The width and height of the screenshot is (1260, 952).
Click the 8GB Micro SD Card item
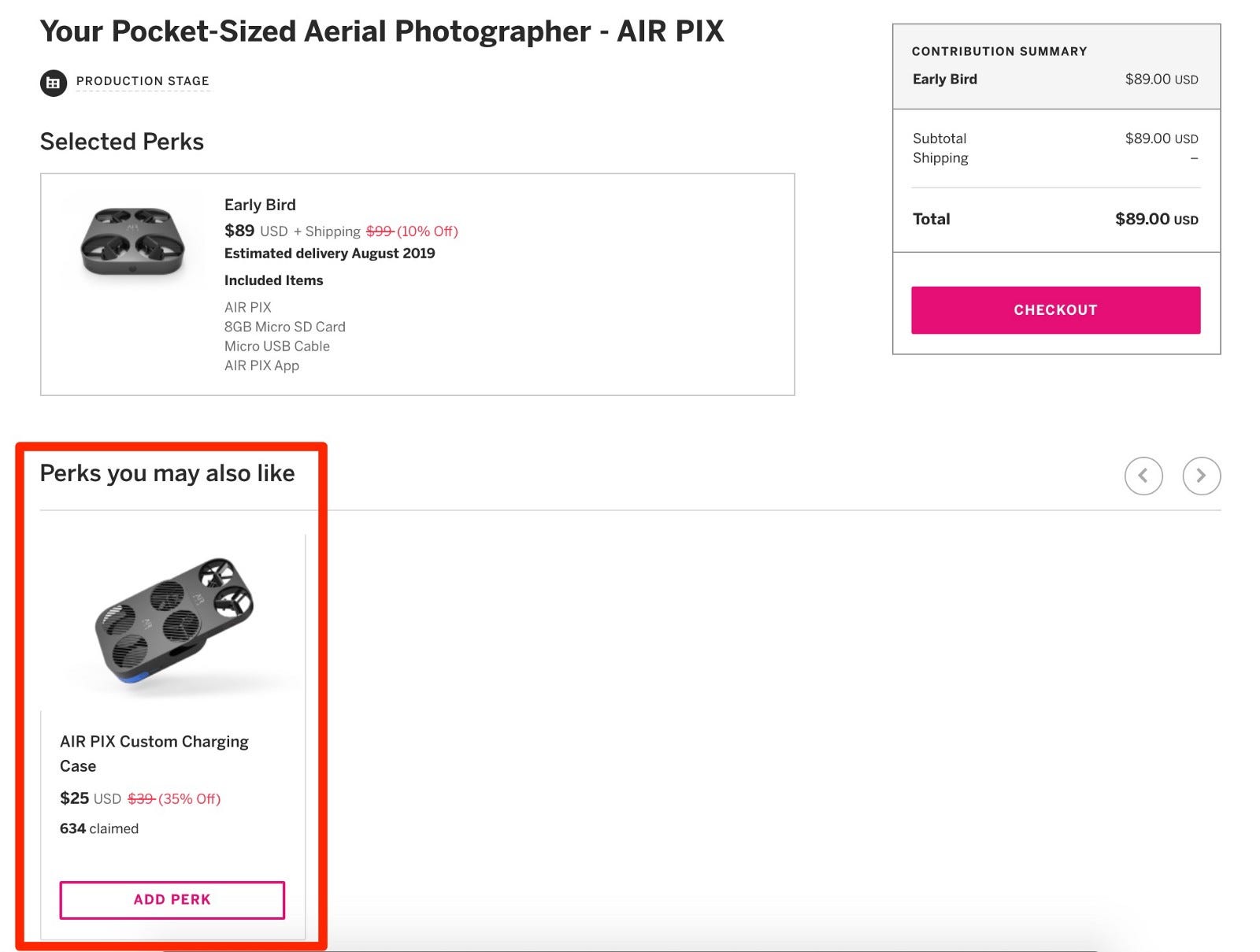coord(284,327)
